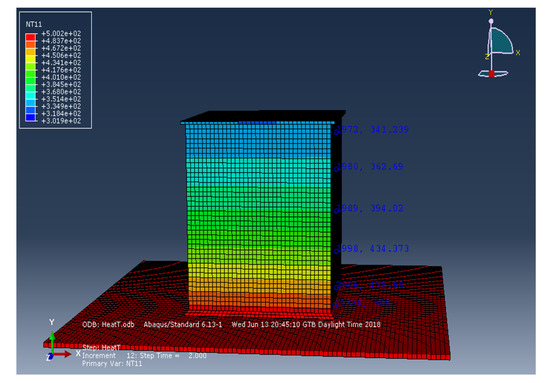Click legend maximum value +5.002e+02

point(61,33)
